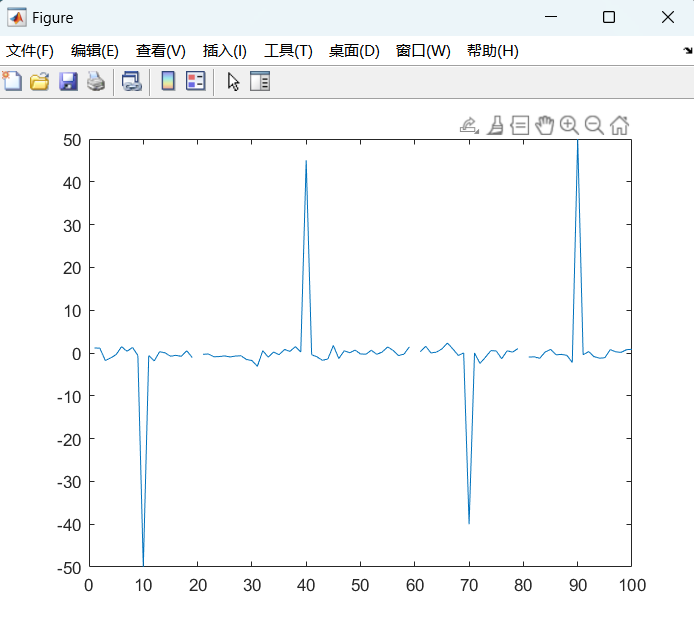The width and height of the screenshot is (694, 620).
Task: Click the New Figure icon
Action: click(x=12, y=81)
